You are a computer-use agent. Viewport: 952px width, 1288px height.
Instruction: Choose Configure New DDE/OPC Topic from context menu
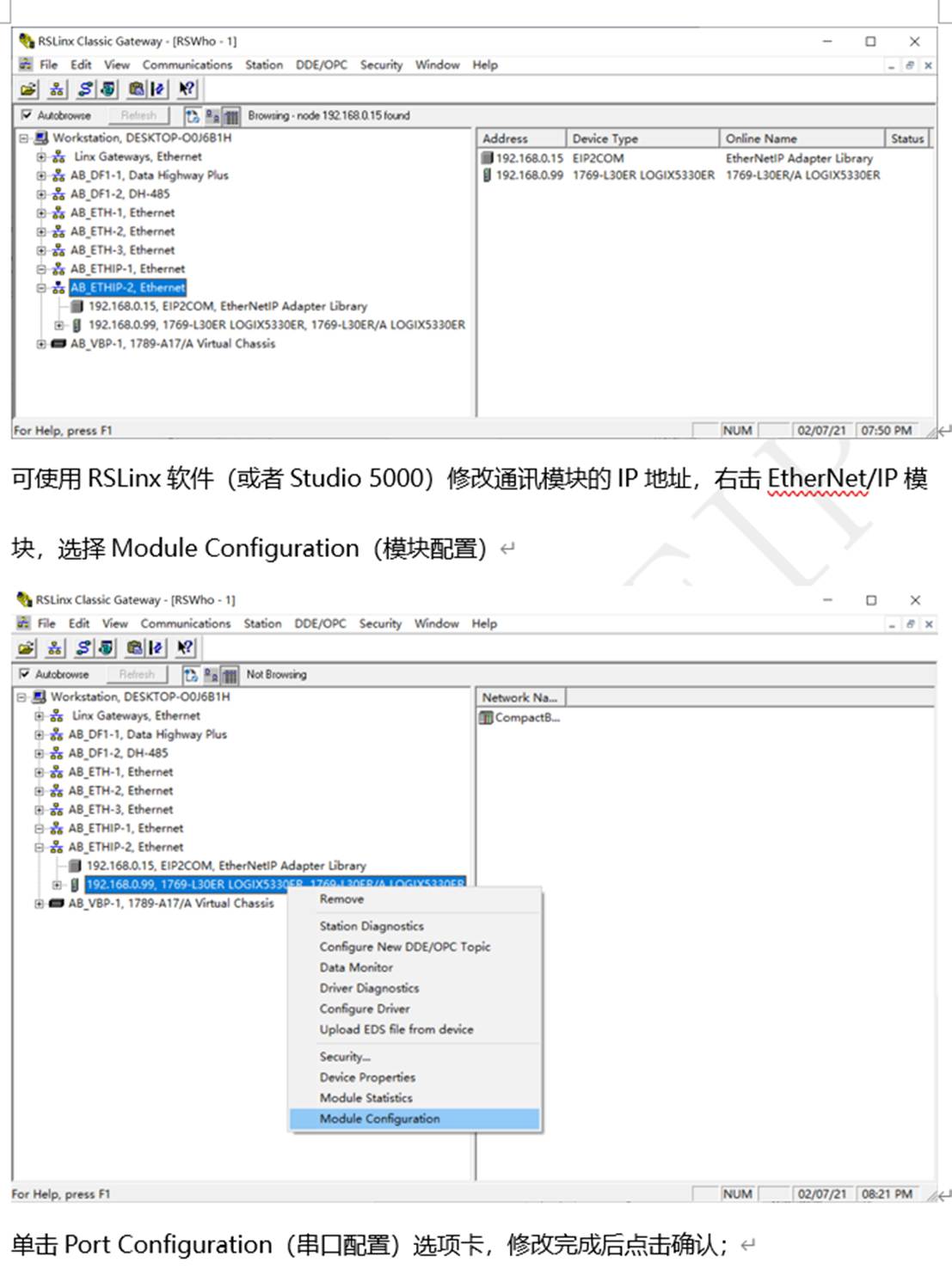(x=415, y=947)
